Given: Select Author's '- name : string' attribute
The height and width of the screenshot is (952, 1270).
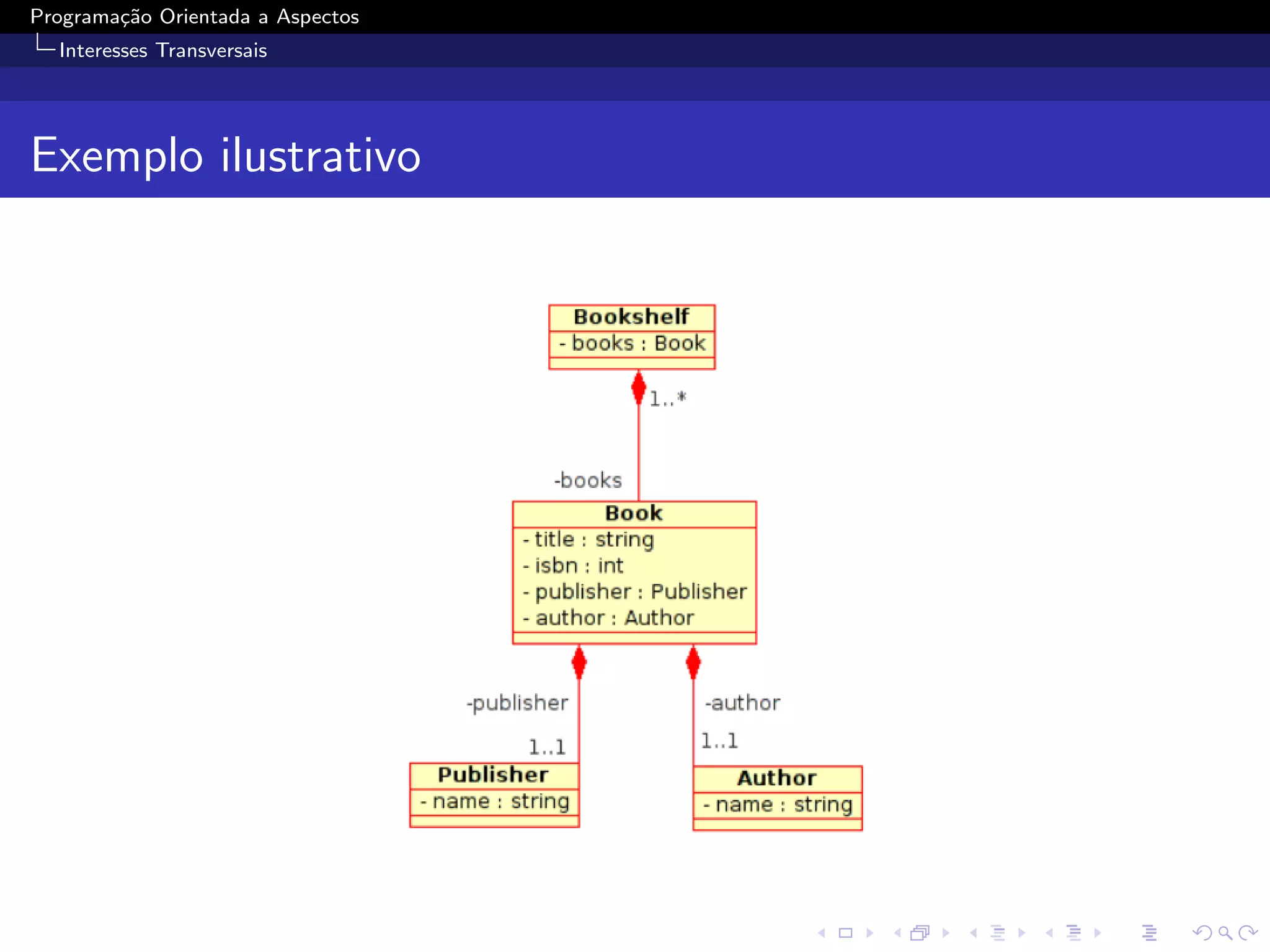Looking at the screenshot, I should pos(778,804).
